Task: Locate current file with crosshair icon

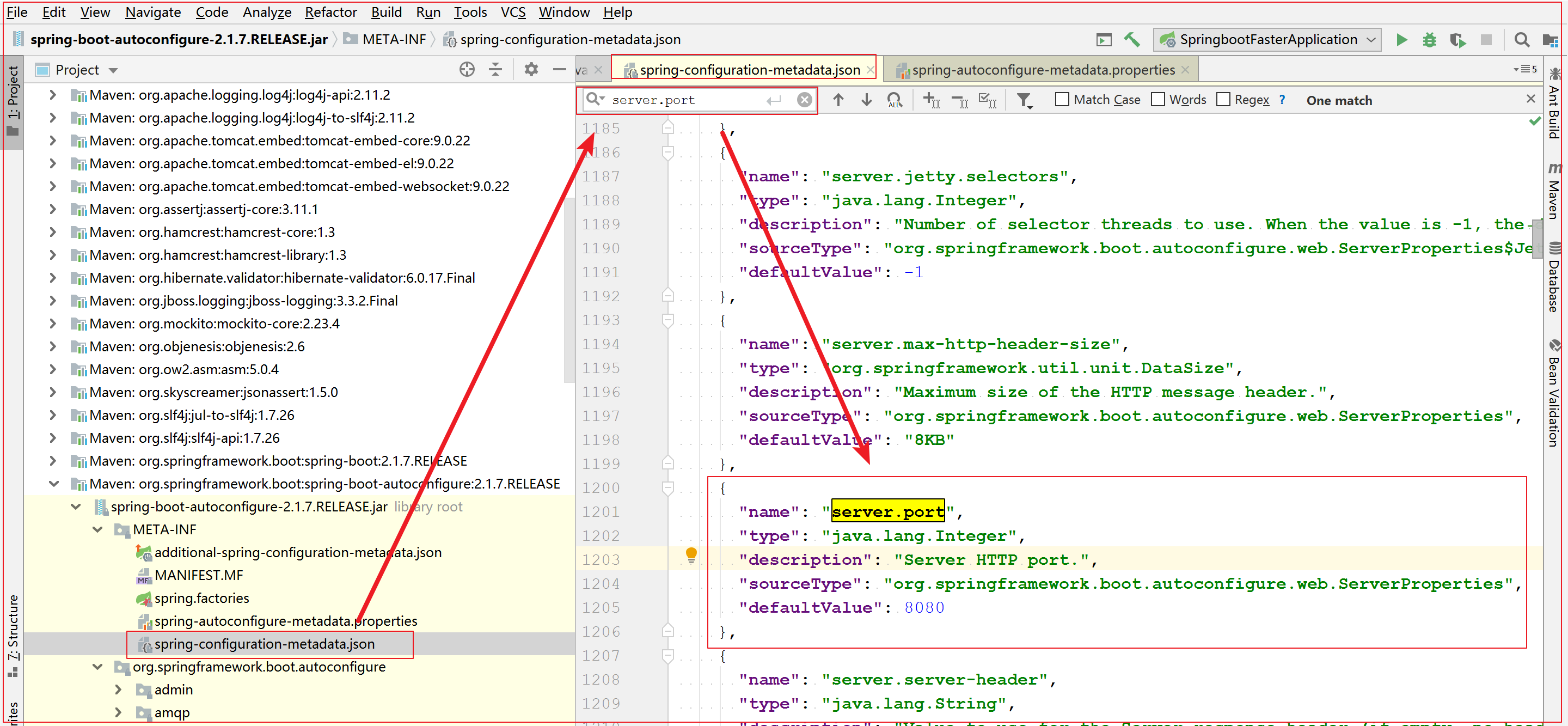Action: (467, 70)
